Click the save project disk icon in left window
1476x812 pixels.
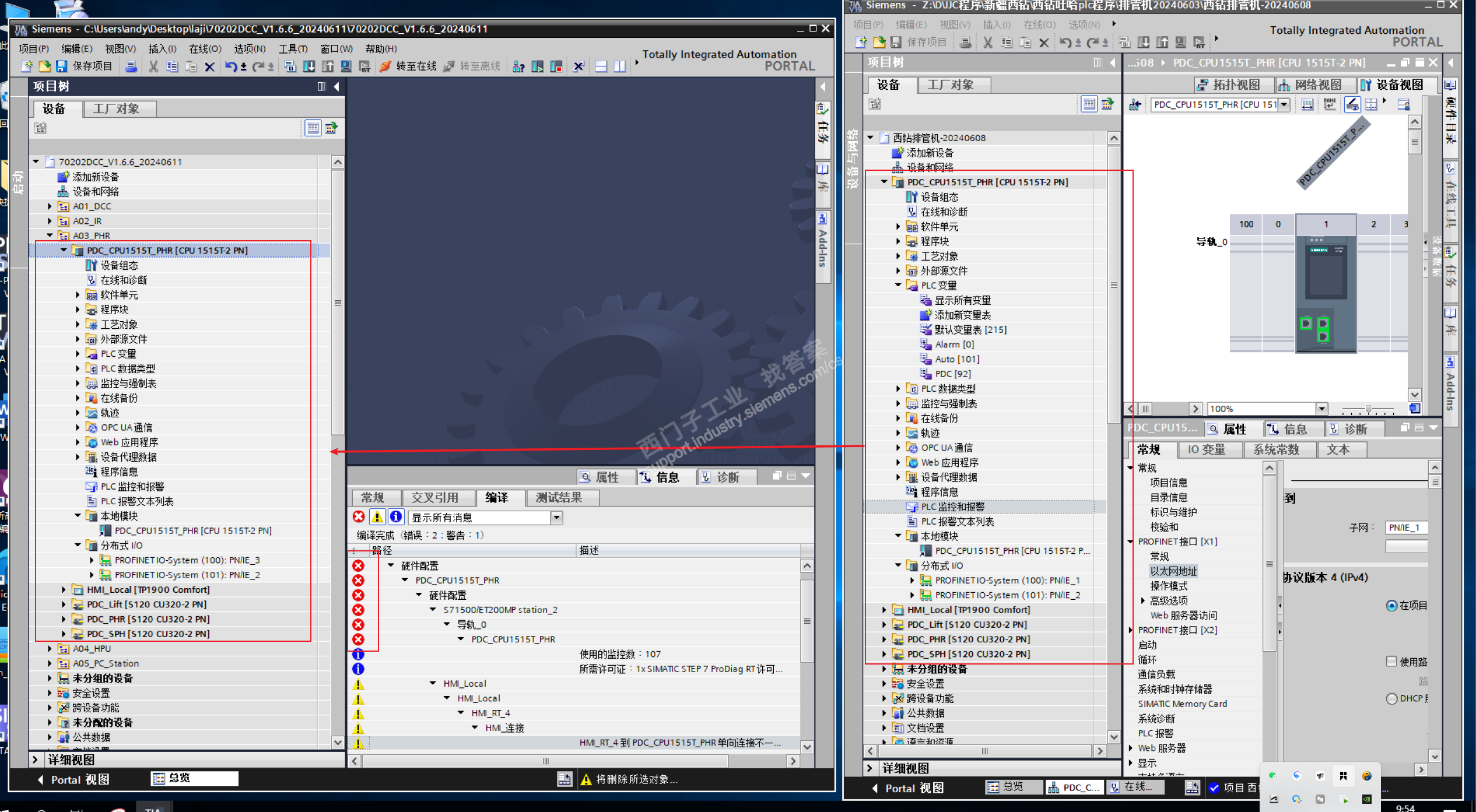(61, 66)
